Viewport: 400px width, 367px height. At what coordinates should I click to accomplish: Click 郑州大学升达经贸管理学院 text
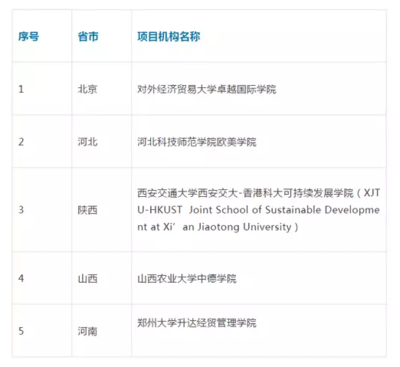tap(197, 323)
